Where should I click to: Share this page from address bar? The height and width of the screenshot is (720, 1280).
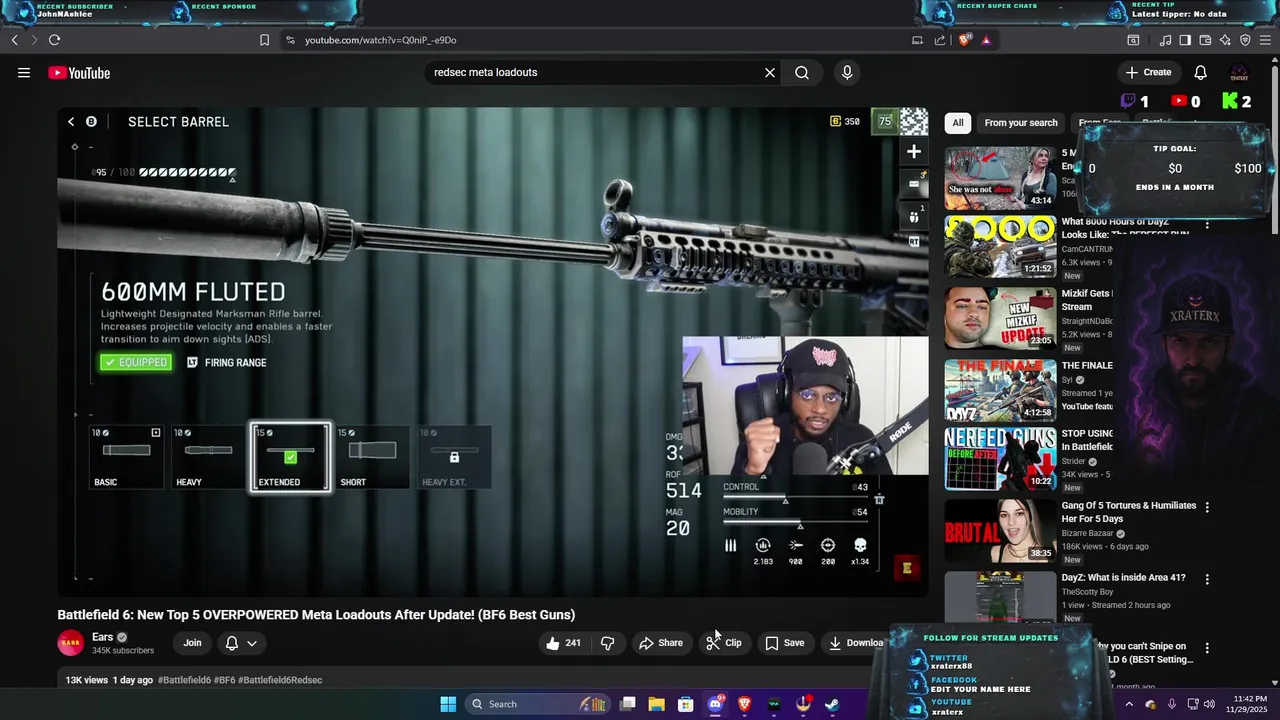tap(940, 40)
